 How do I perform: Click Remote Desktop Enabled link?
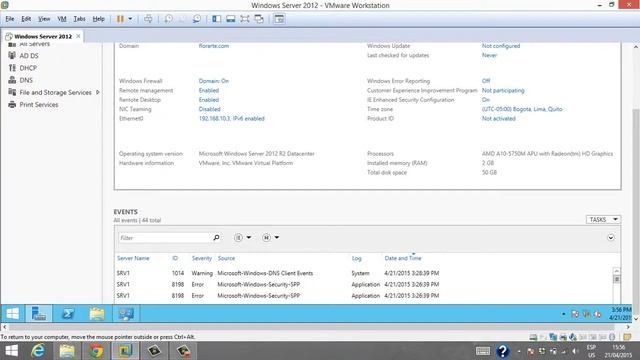[209, 100]
